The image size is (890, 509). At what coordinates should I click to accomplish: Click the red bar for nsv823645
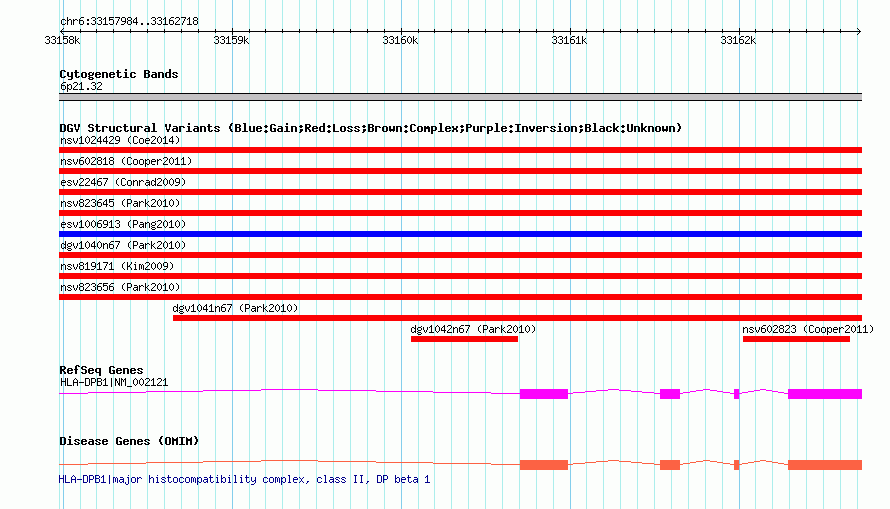pos(460,213)
